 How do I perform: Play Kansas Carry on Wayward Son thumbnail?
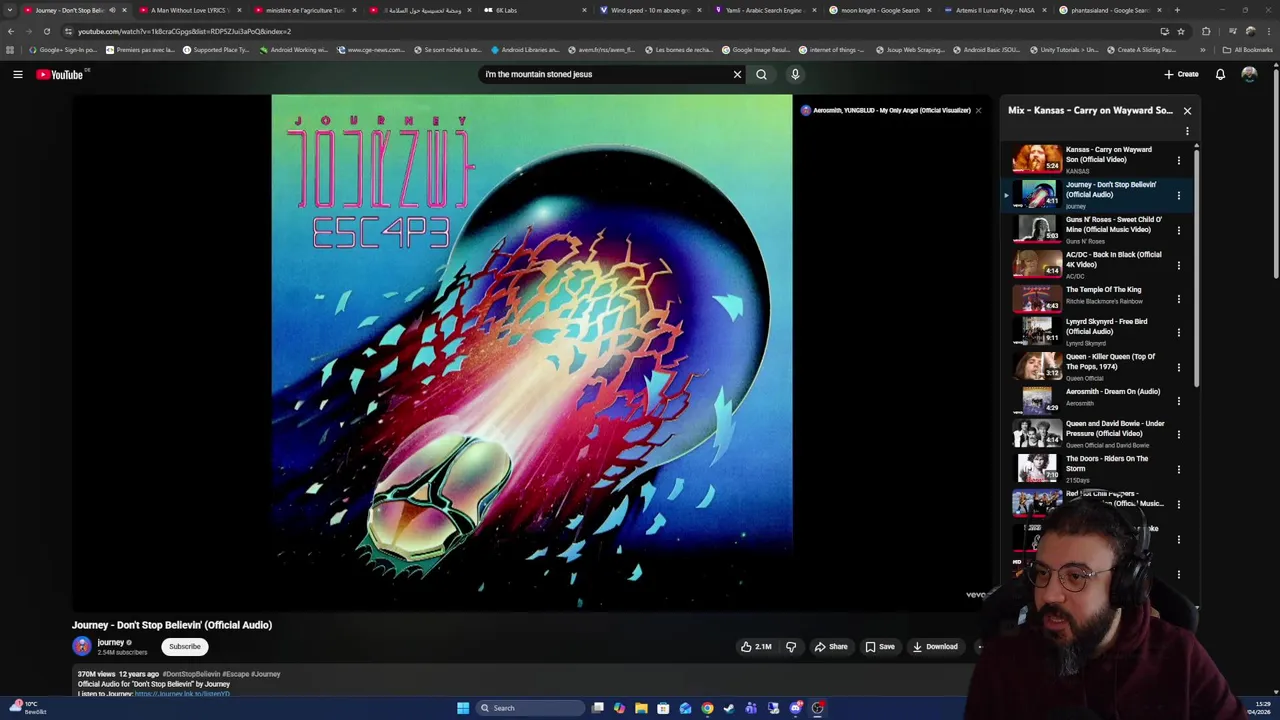click(1037, 159)
